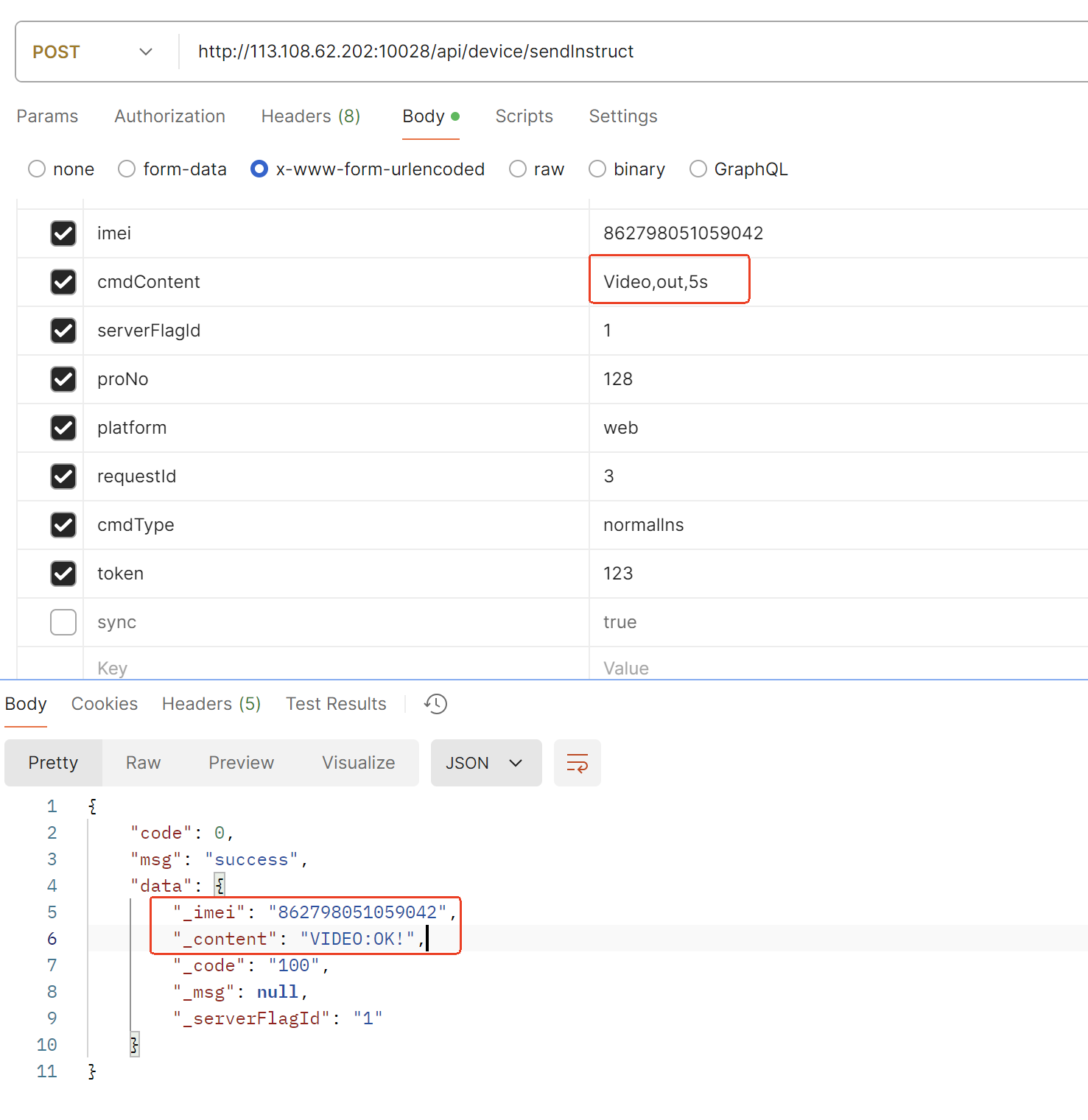Open the JSON format dropdown

[485, 763]
